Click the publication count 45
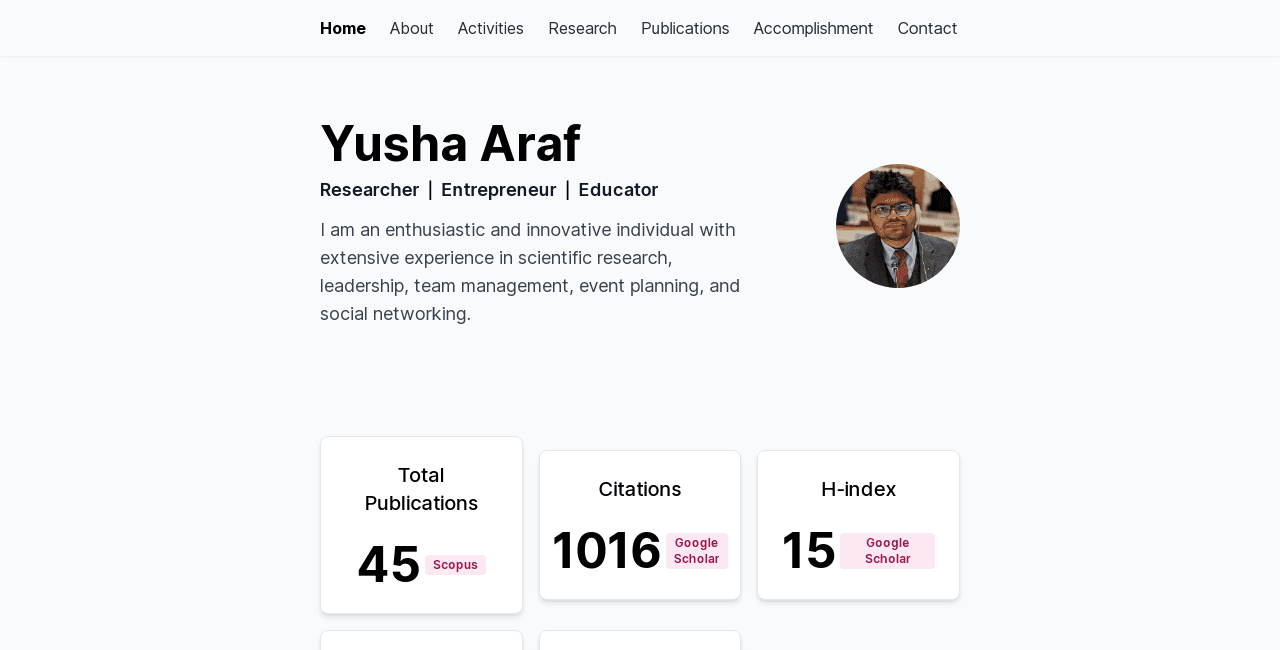Viewport: 1280px width, 650px height. [x=388, y=564]
